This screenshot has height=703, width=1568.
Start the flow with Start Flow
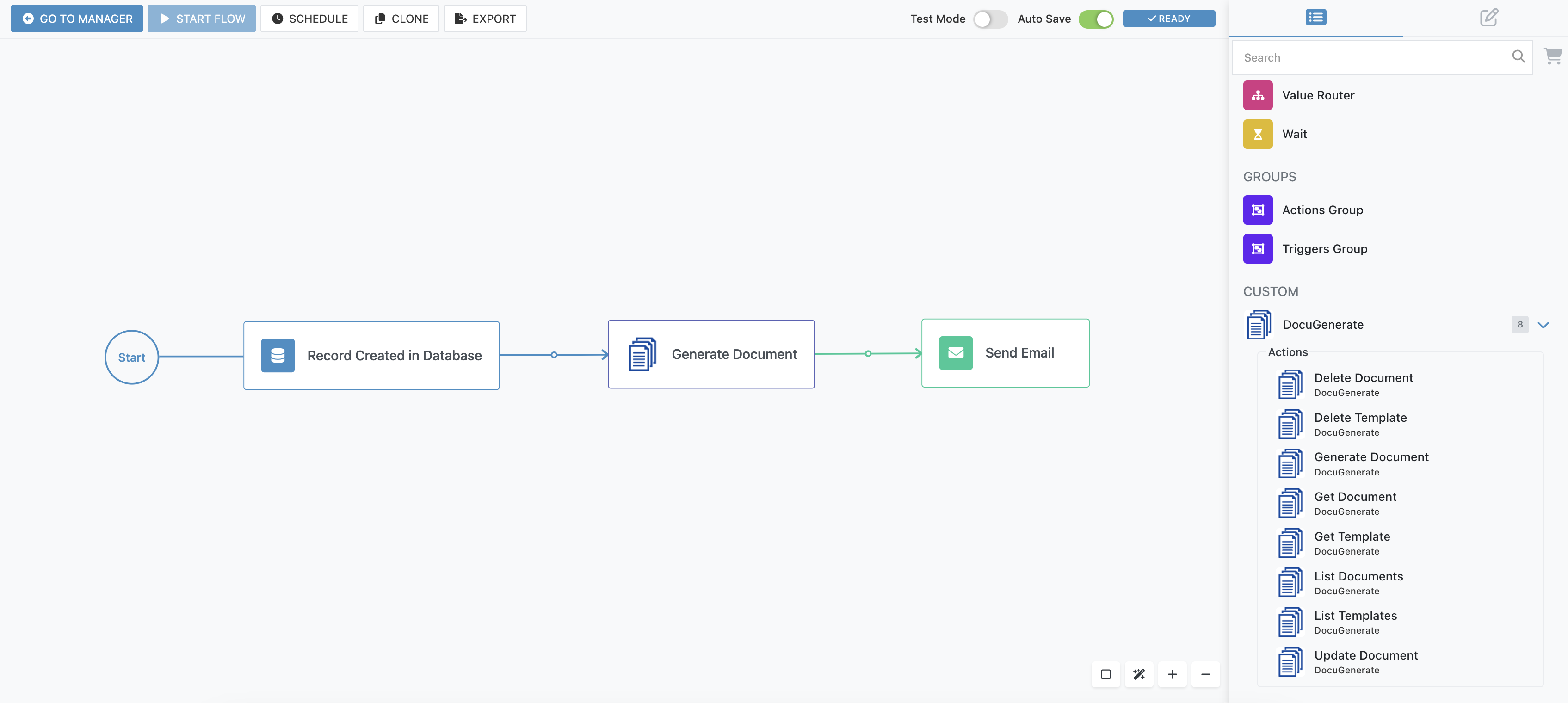click(202, 18)
